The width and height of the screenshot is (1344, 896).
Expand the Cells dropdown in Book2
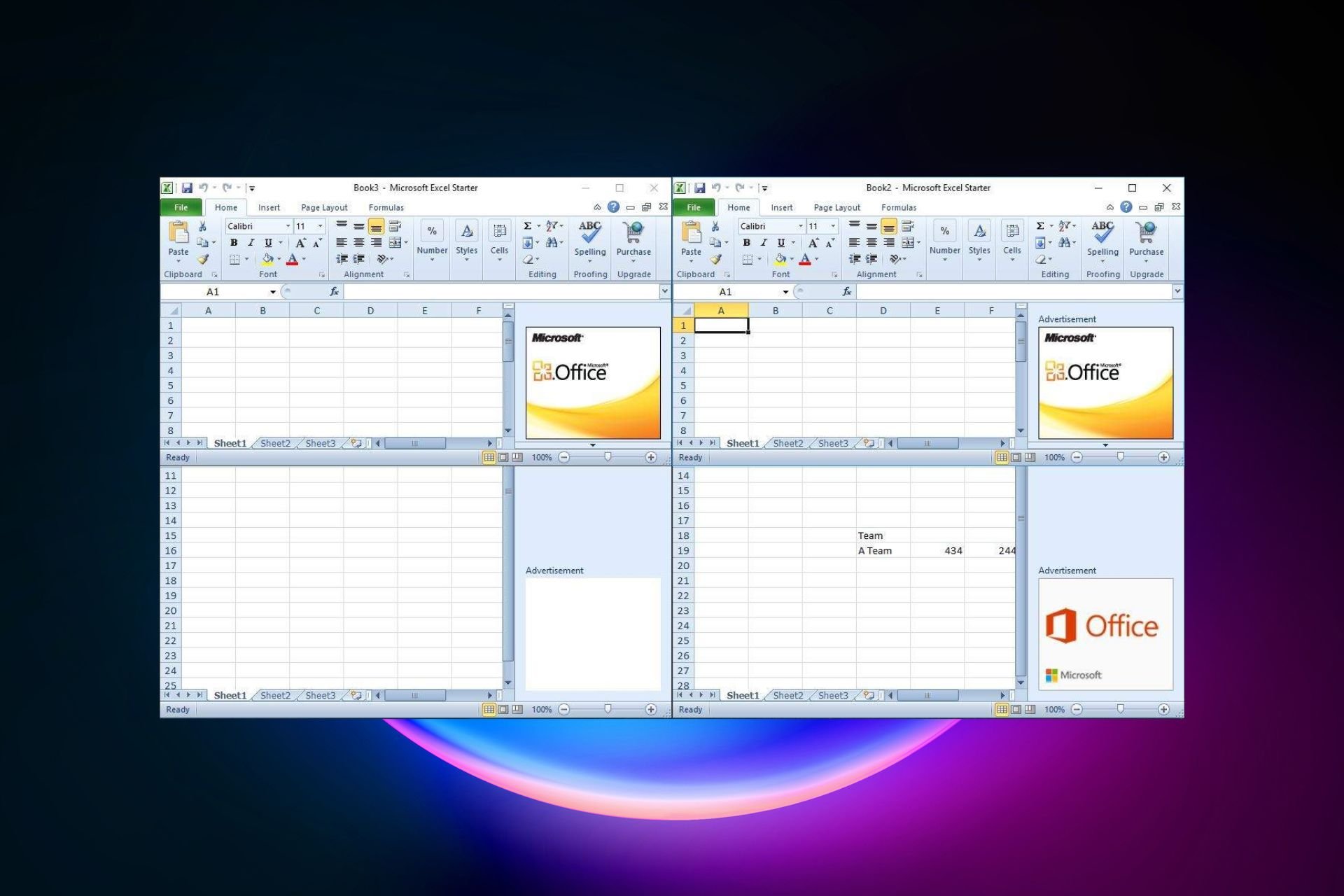pos(1012,260)
